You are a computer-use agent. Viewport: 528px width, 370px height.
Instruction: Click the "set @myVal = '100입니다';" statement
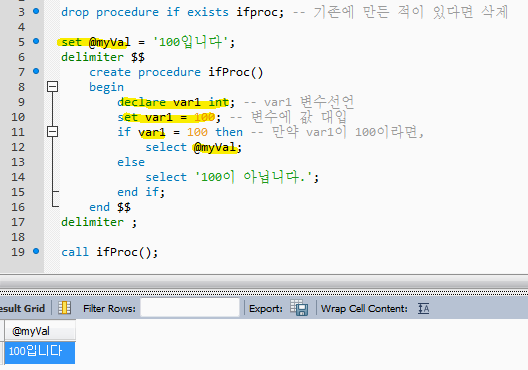pyautogui.click(x=148, y=42)
